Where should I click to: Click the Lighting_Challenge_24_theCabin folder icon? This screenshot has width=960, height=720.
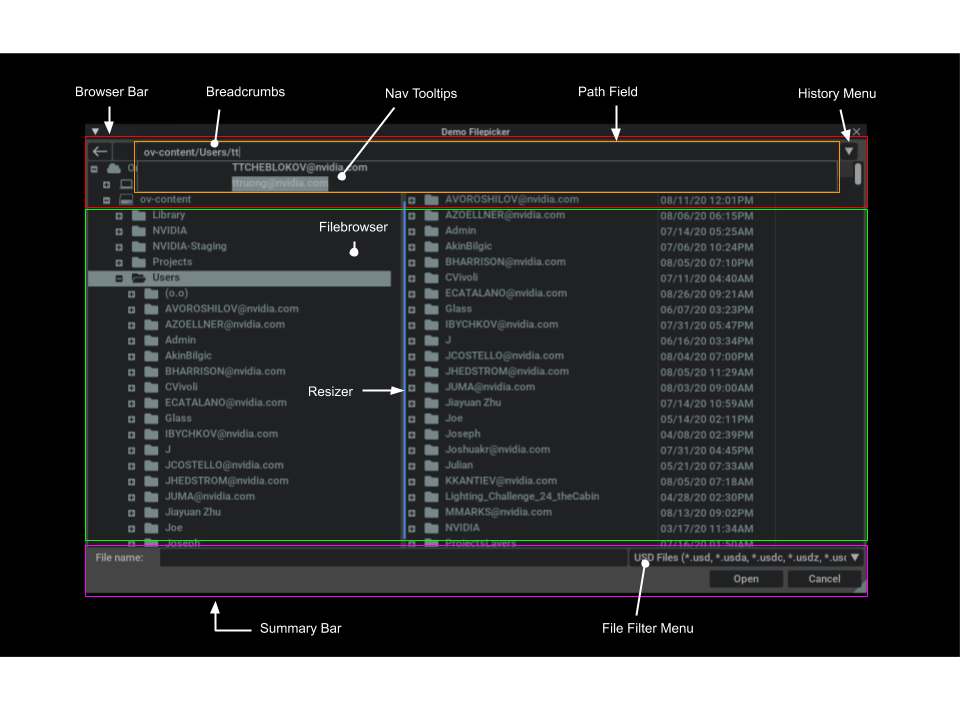click(432, 496)
